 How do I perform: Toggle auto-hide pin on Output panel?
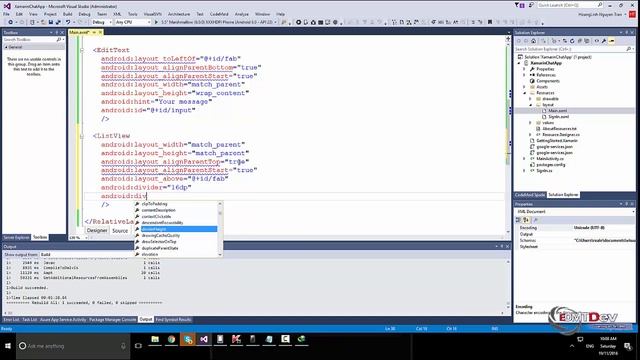pos(502,246)
